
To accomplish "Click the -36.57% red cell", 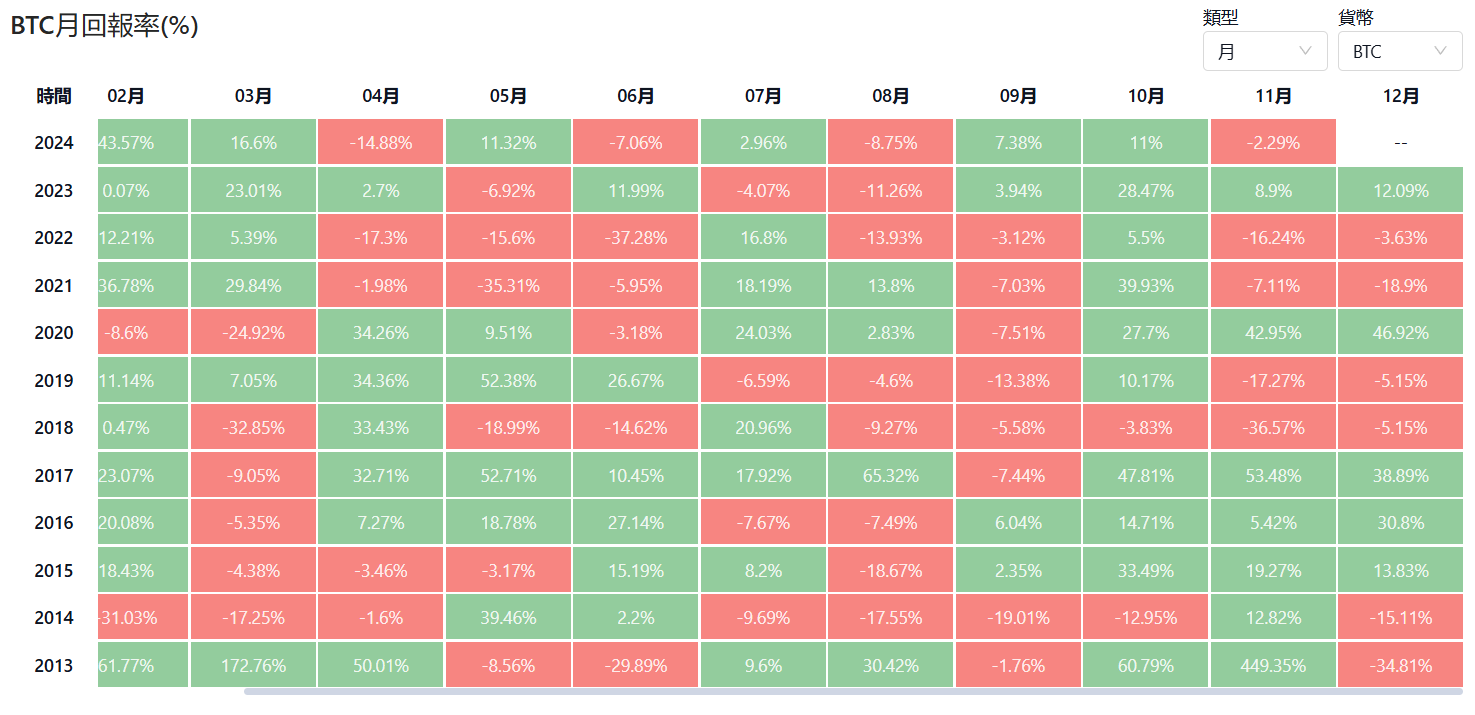I will pos(1273,428).
